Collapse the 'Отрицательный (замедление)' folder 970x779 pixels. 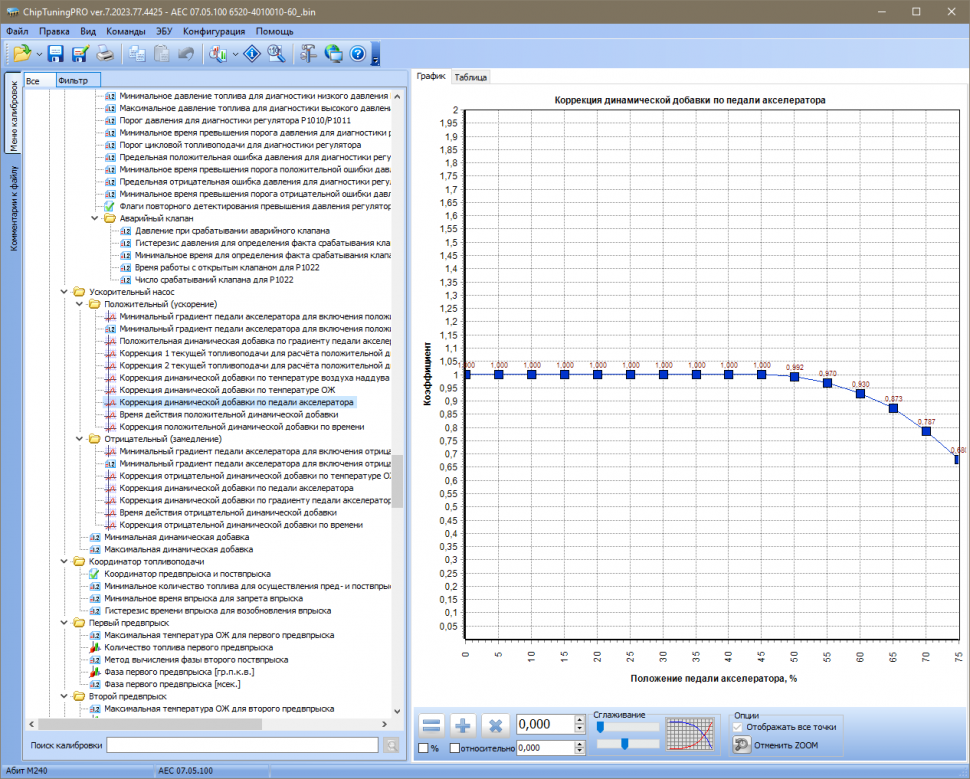[x=81, y=438]
